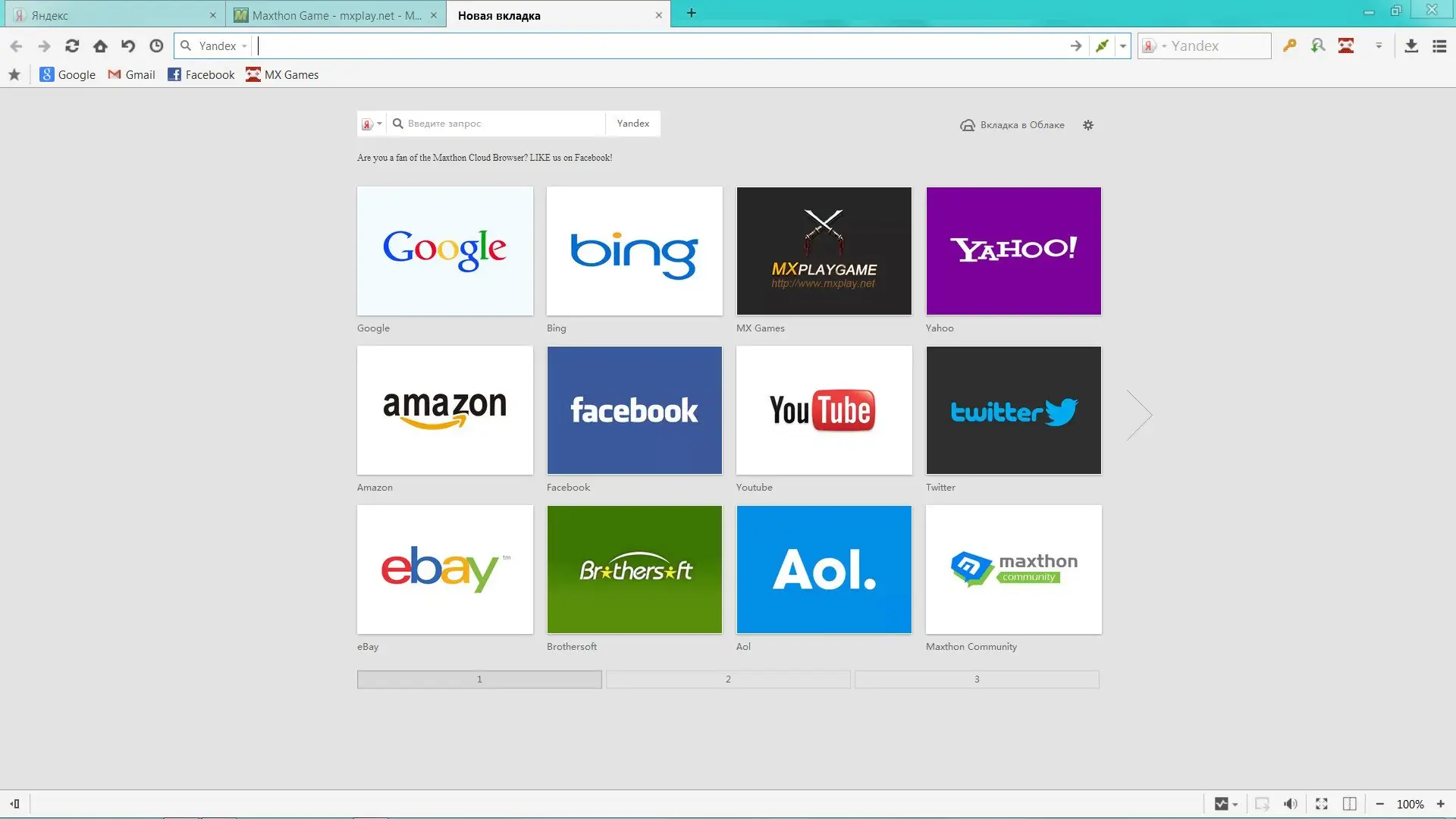Switch to Maxthon Game mxplay.net tab
The height and width of the screenshot is (819, 1456).
click(334, 15)
